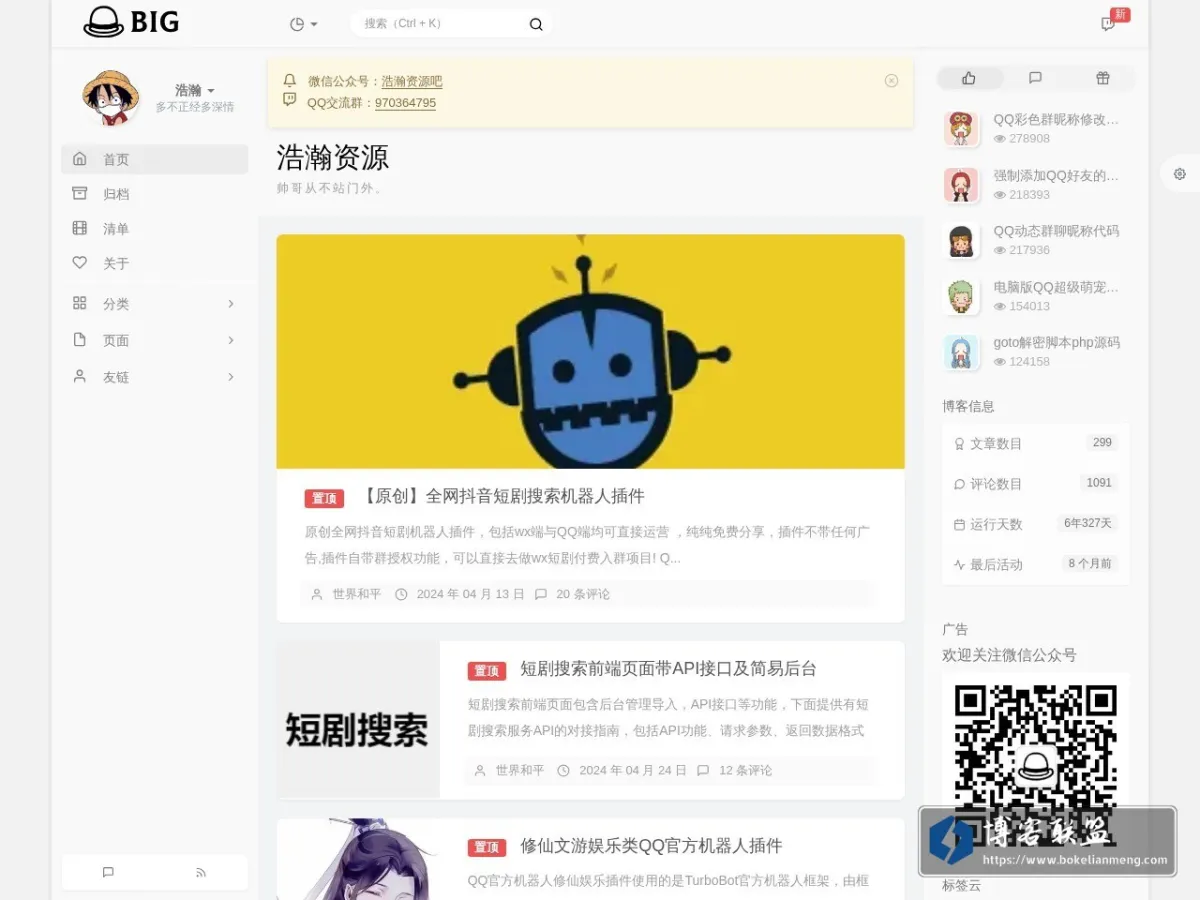The image size is (1200, 900).
Task: Expand the 浩瀚 user name dropdown
Action: point(195,90)
